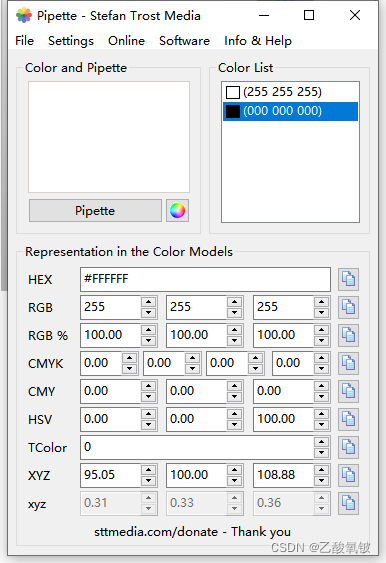The height and width of the screenshot is (563, 386).
Task: Copy the TColor value to clipboard
Action: [348, 447]
